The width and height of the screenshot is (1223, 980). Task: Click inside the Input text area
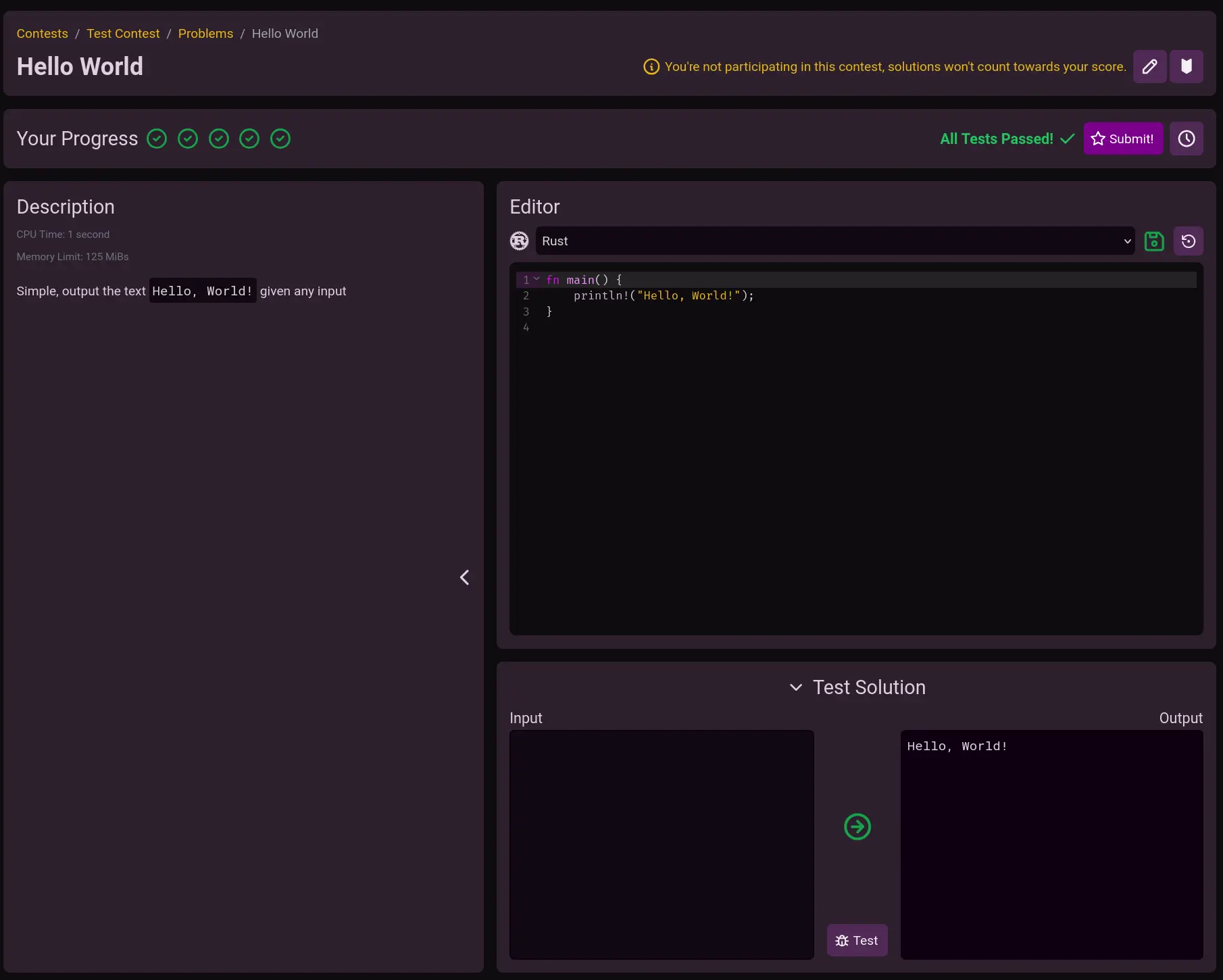point(661,844)
